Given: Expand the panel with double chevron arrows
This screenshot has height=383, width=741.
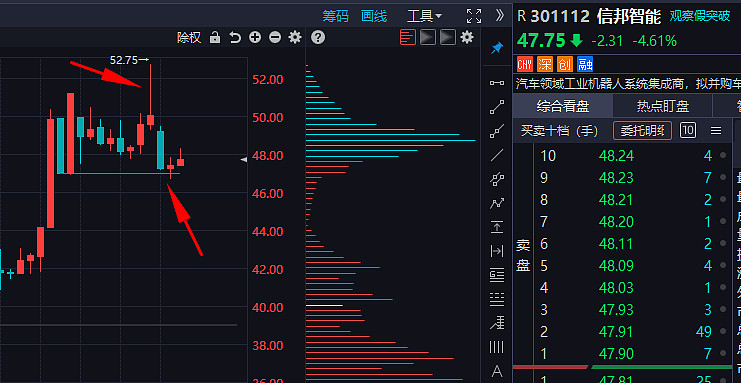Looking at the screenshot, I should [x=500, y=16].
